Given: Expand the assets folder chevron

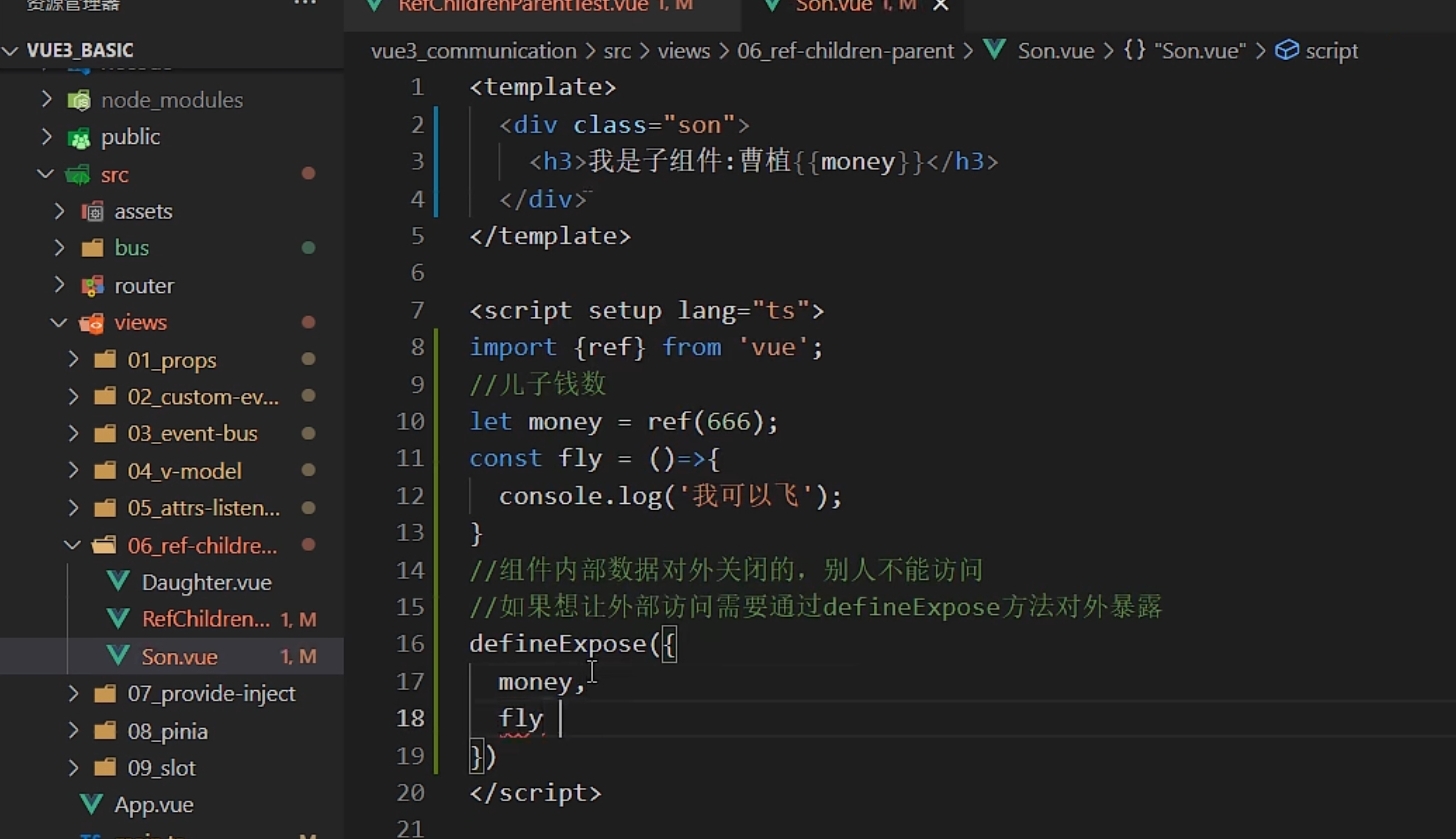Looking at the screenshot, I should coord(60,211).
